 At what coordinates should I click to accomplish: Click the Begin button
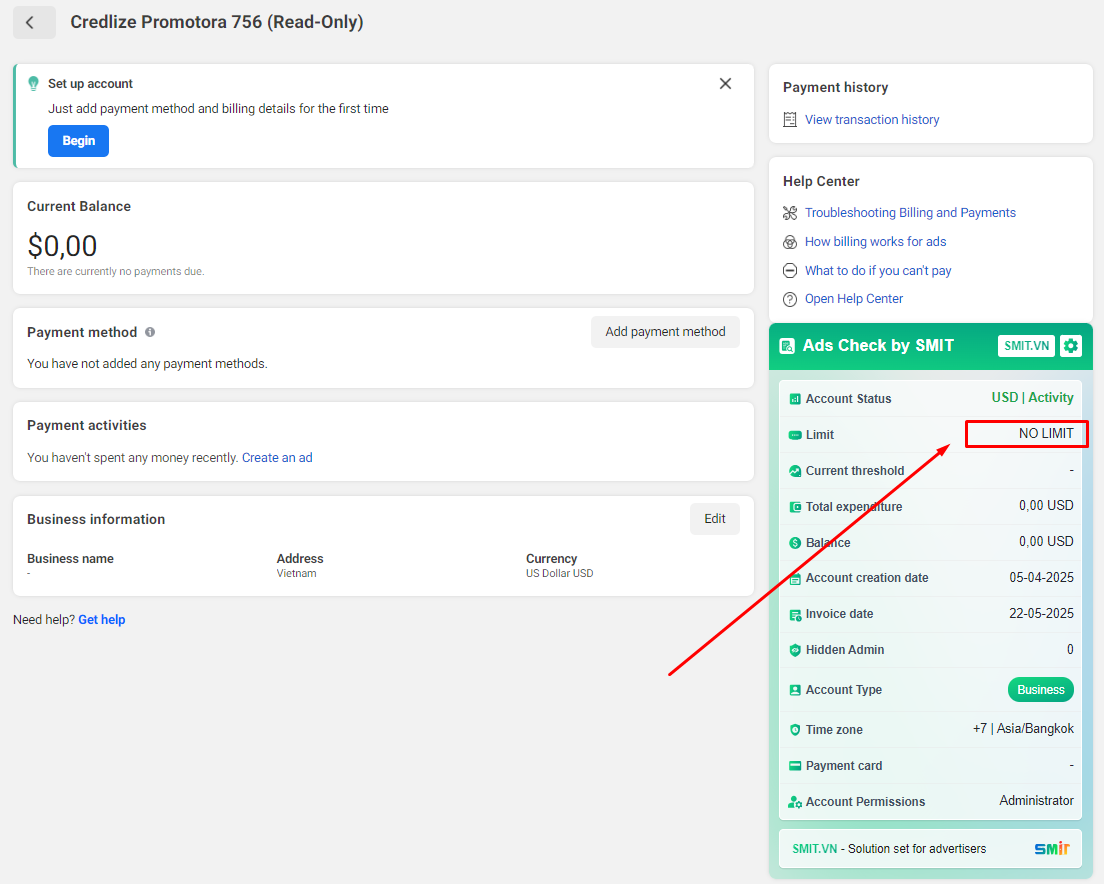(78, 141)
